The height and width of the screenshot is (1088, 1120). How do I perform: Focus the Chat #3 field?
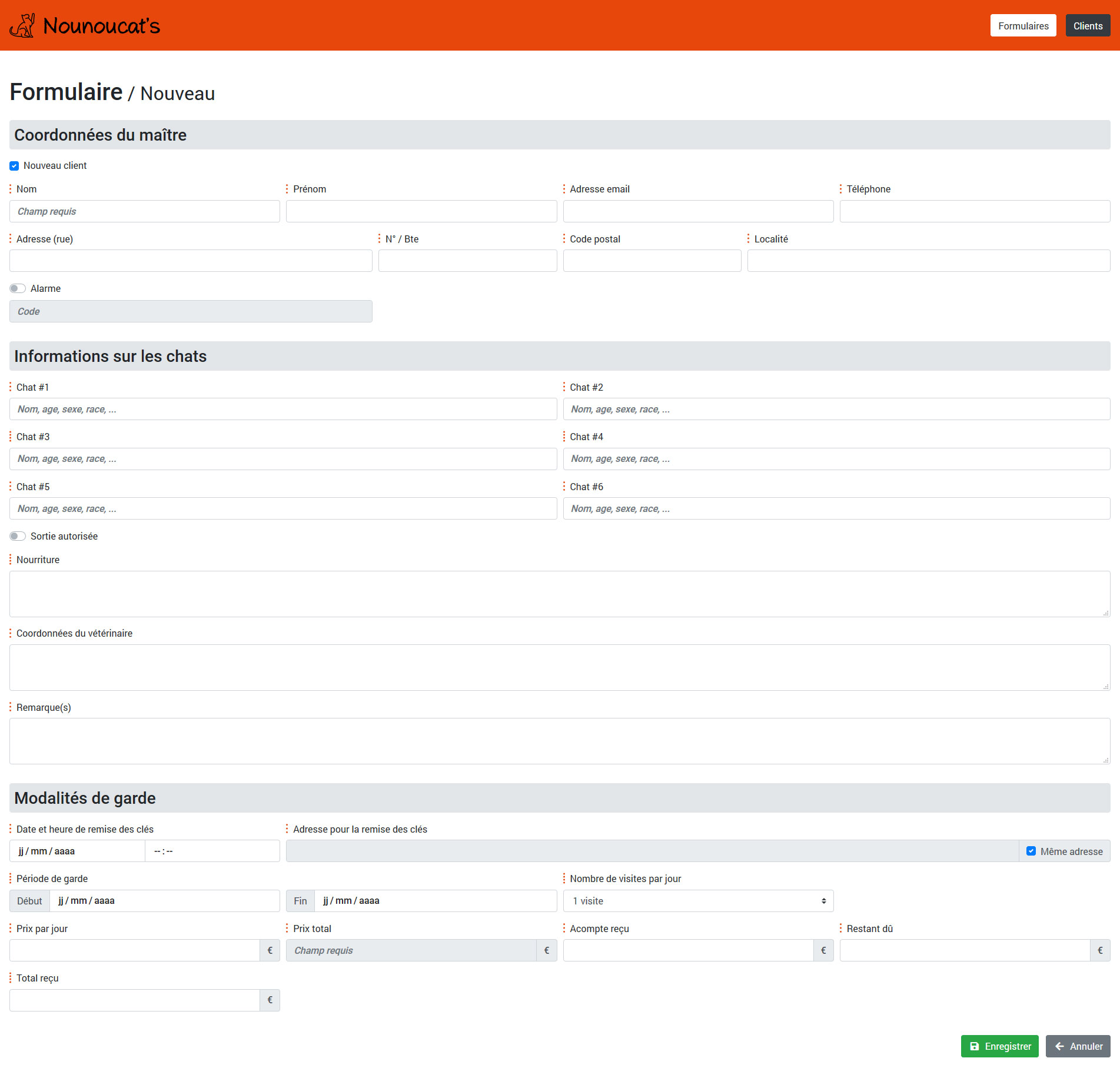(283, 459)
